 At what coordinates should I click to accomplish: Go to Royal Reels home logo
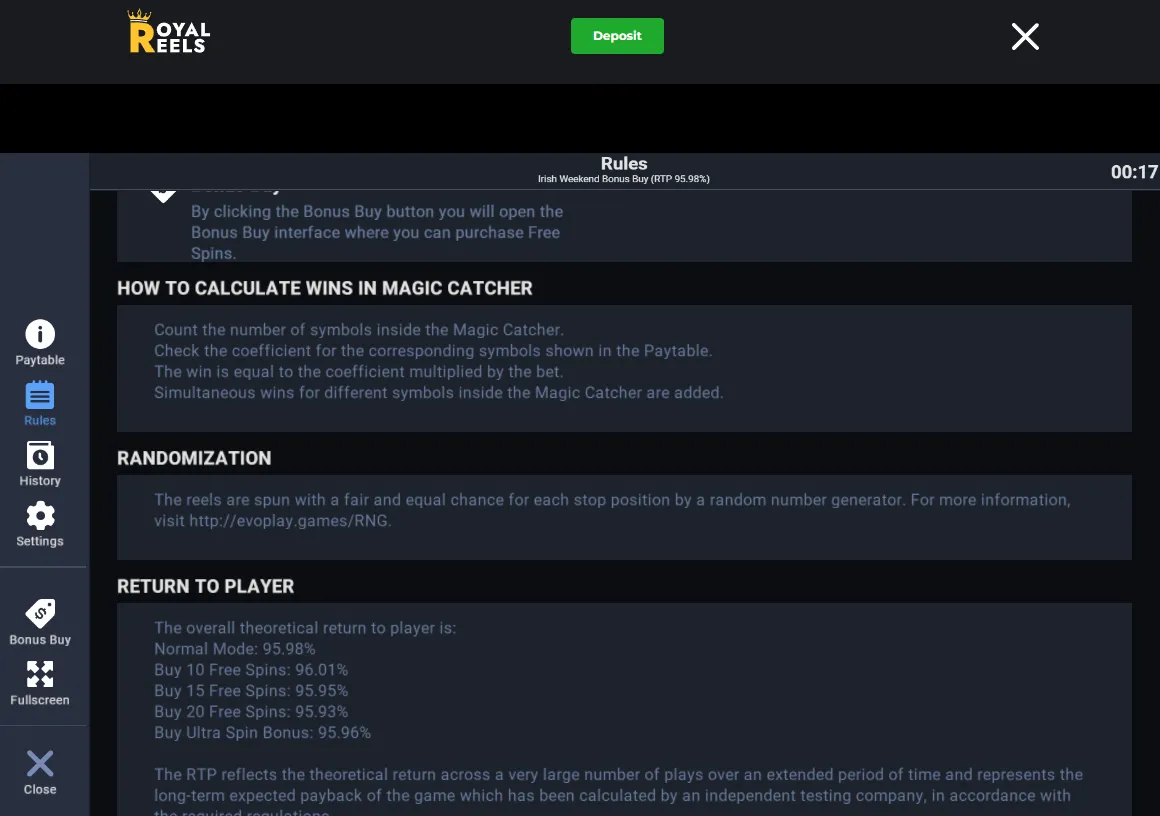click(x=169, y=32)
